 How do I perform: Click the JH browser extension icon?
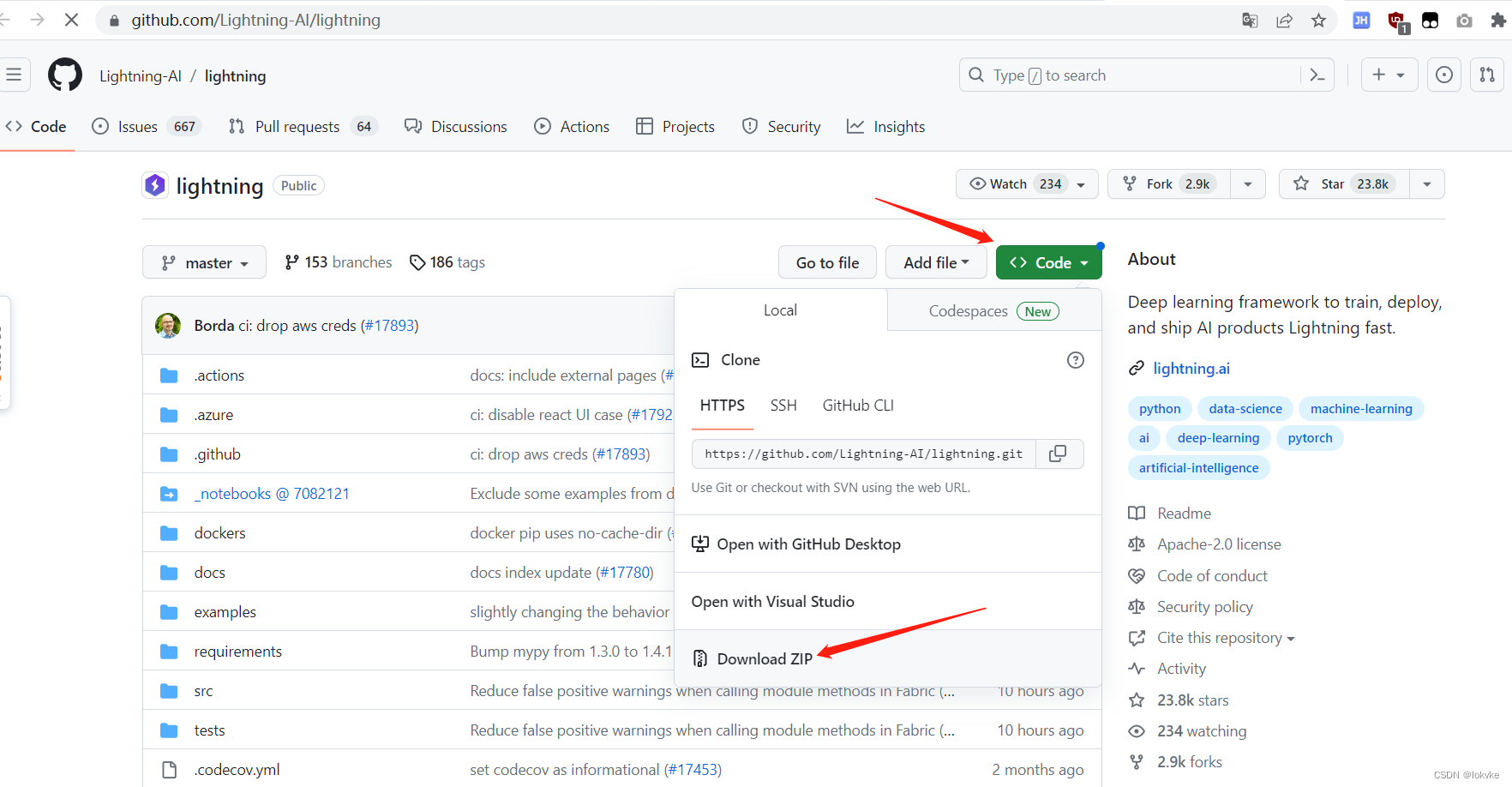pyautogui.click(x=1361, y=21)
